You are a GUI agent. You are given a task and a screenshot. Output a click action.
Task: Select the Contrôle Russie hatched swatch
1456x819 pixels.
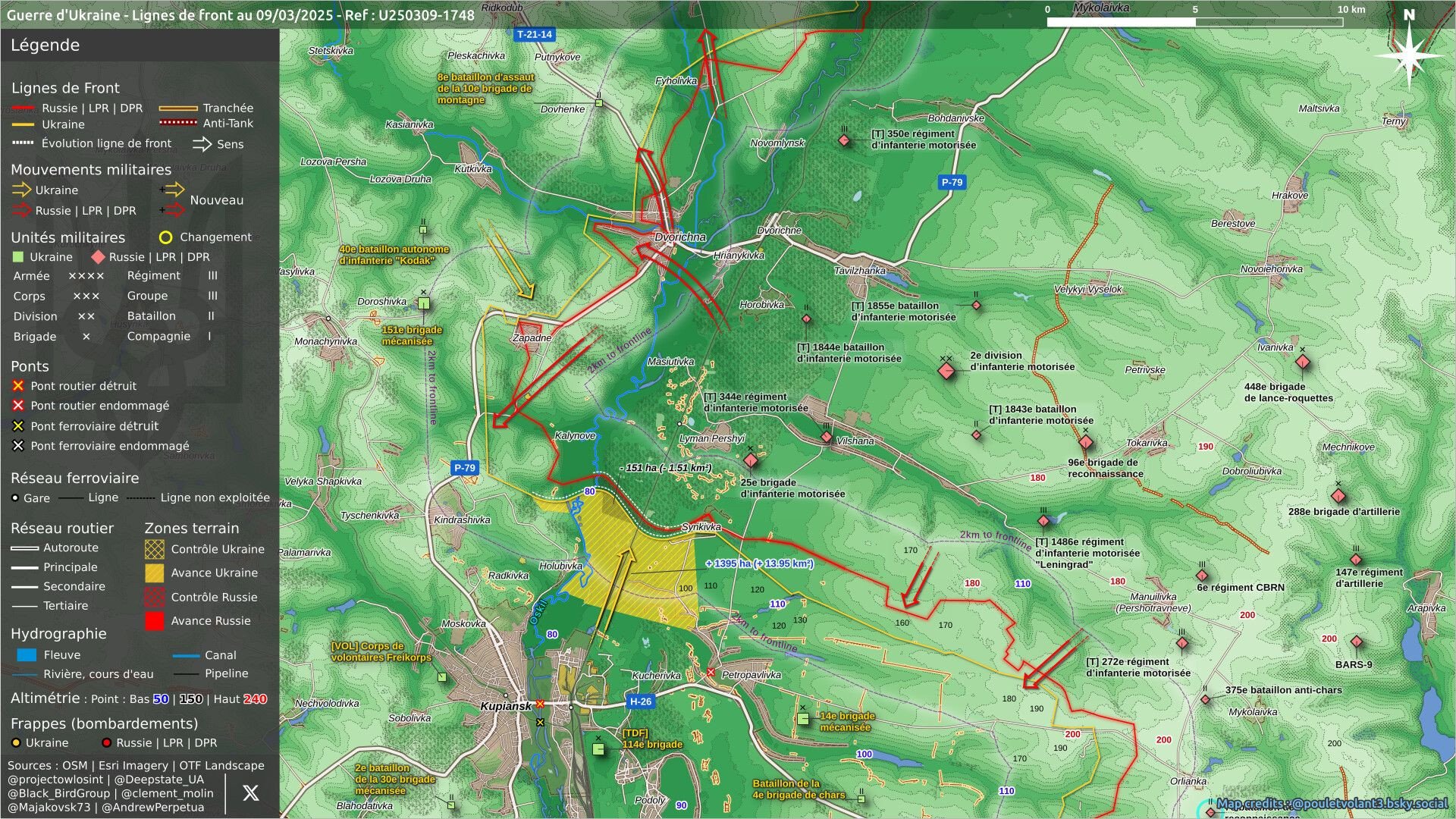coord(154,597)
